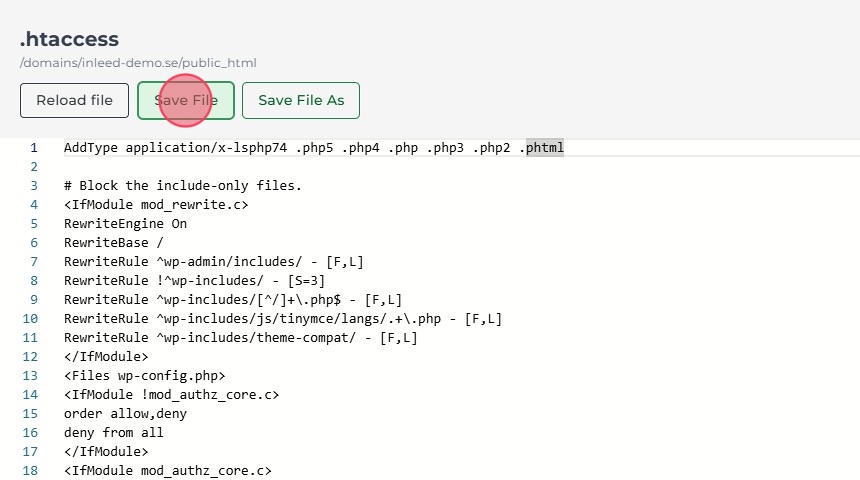
Task: Click the 'IfModule mod_rewrite.c' opening tag
Action: pos(155,205)
